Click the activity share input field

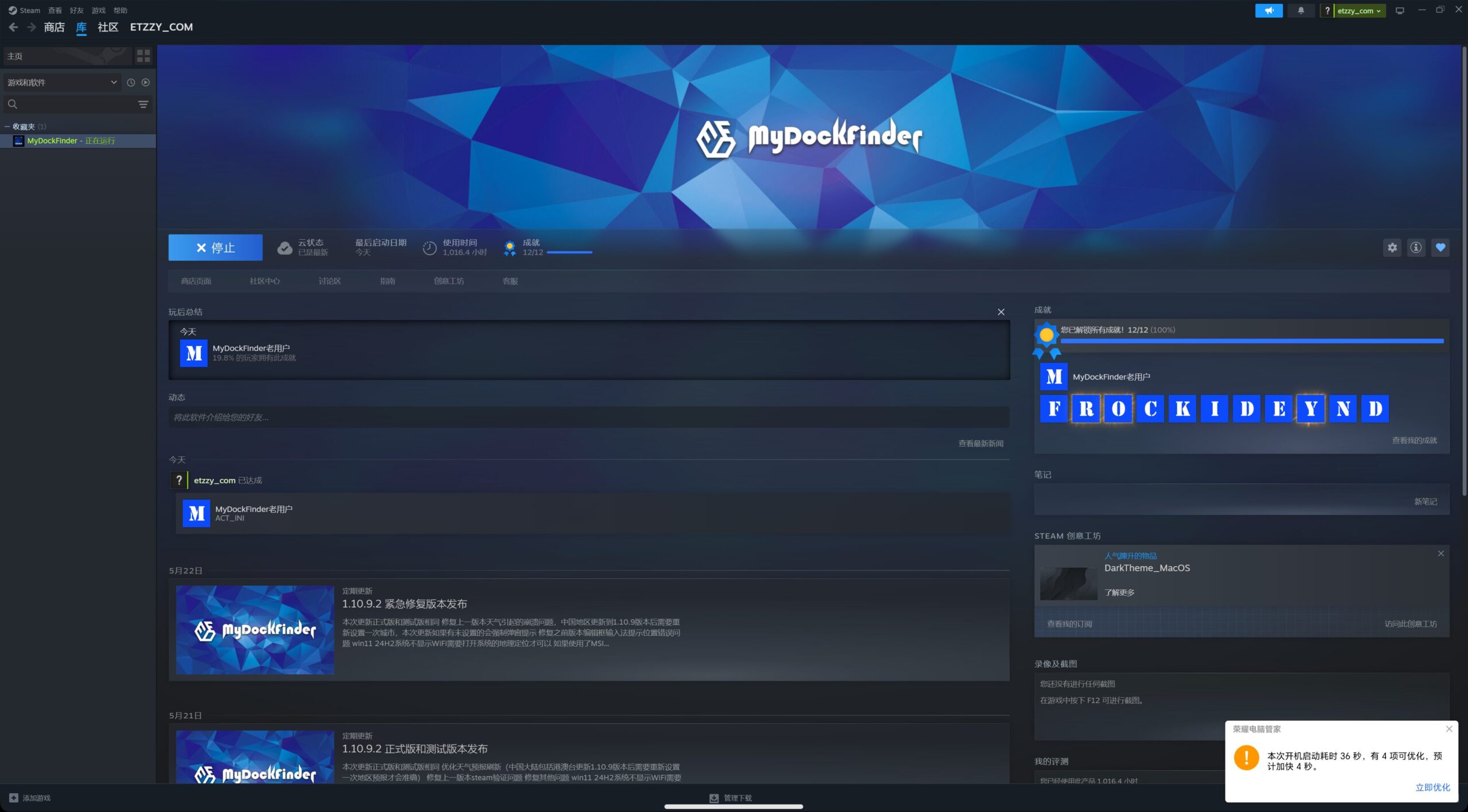pyautogui.click(x=588, y=417)
